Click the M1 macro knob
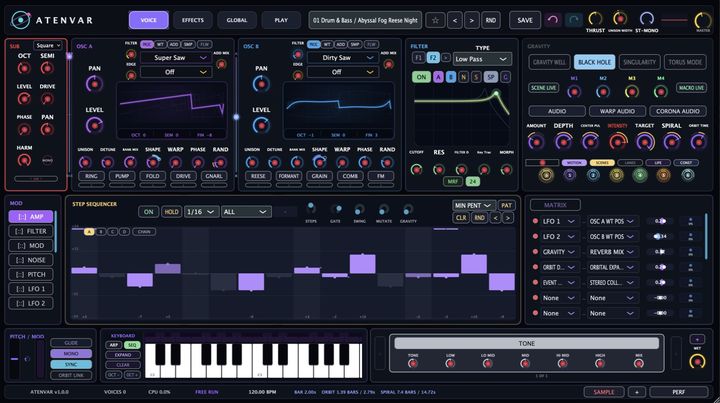 coord(574,92)
